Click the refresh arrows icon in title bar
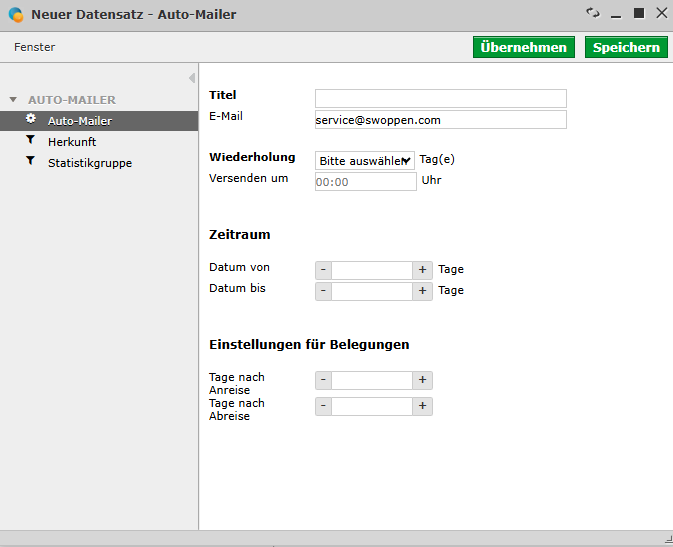The width and height of the screenshot is (673, 547). point(593,13)
